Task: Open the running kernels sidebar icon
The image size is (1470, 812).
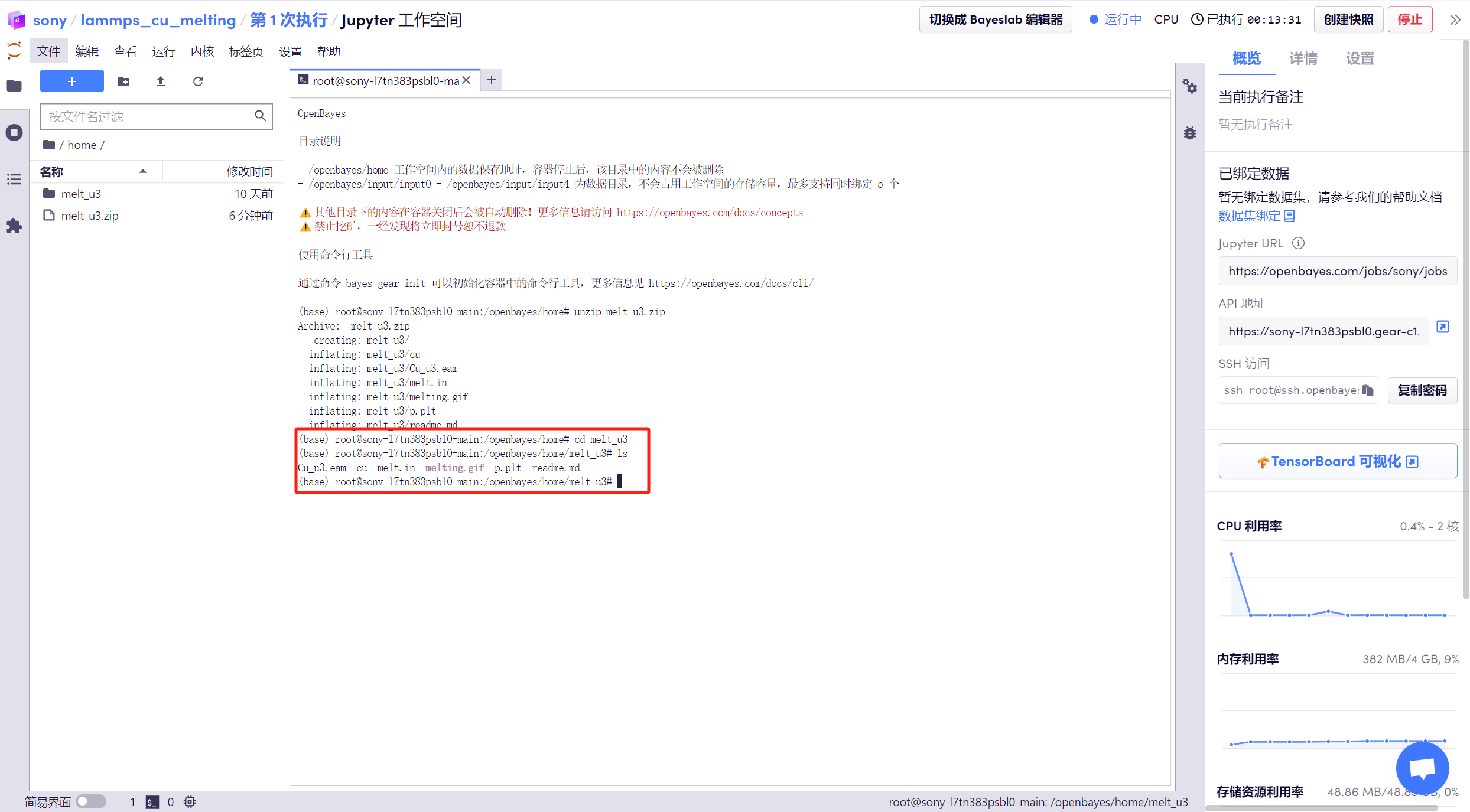Action: (14, 133)
